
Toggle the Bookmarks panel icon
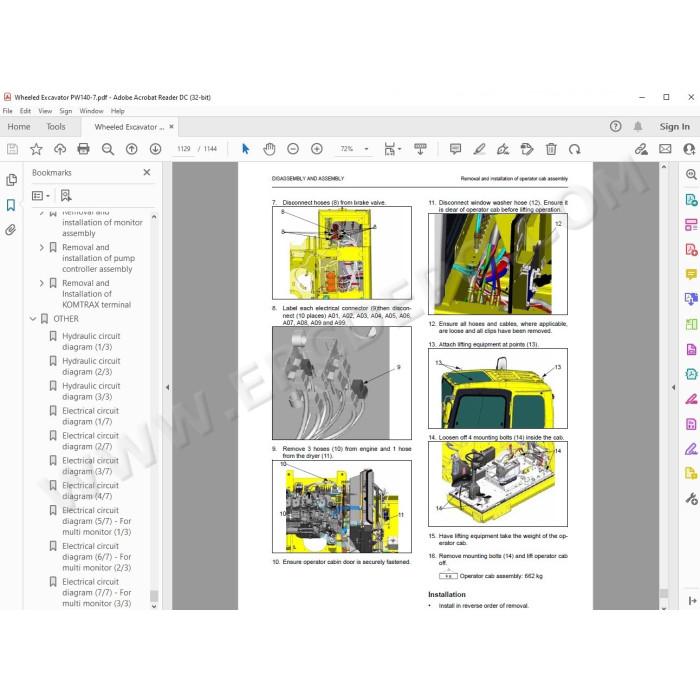pyautogui.click(x=11, y=205)
